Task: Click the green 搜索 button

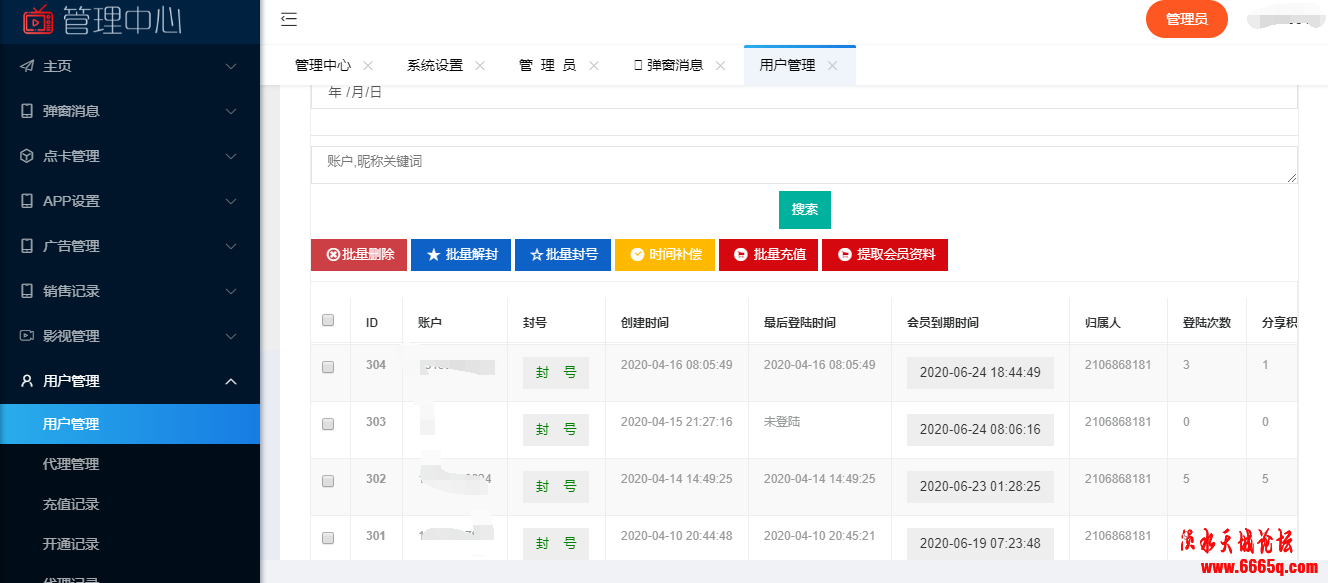Action: [x=805, y=210]
